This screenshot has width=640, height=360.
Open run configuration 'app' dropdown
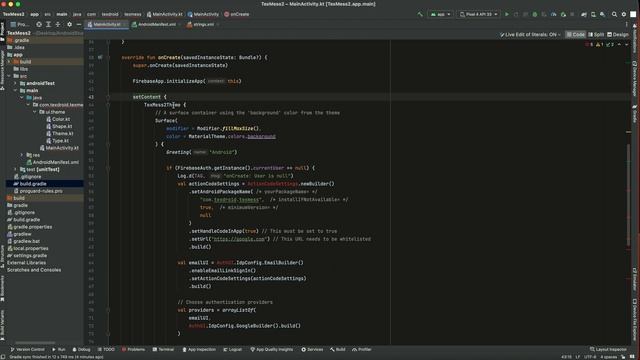coord(440,14)
